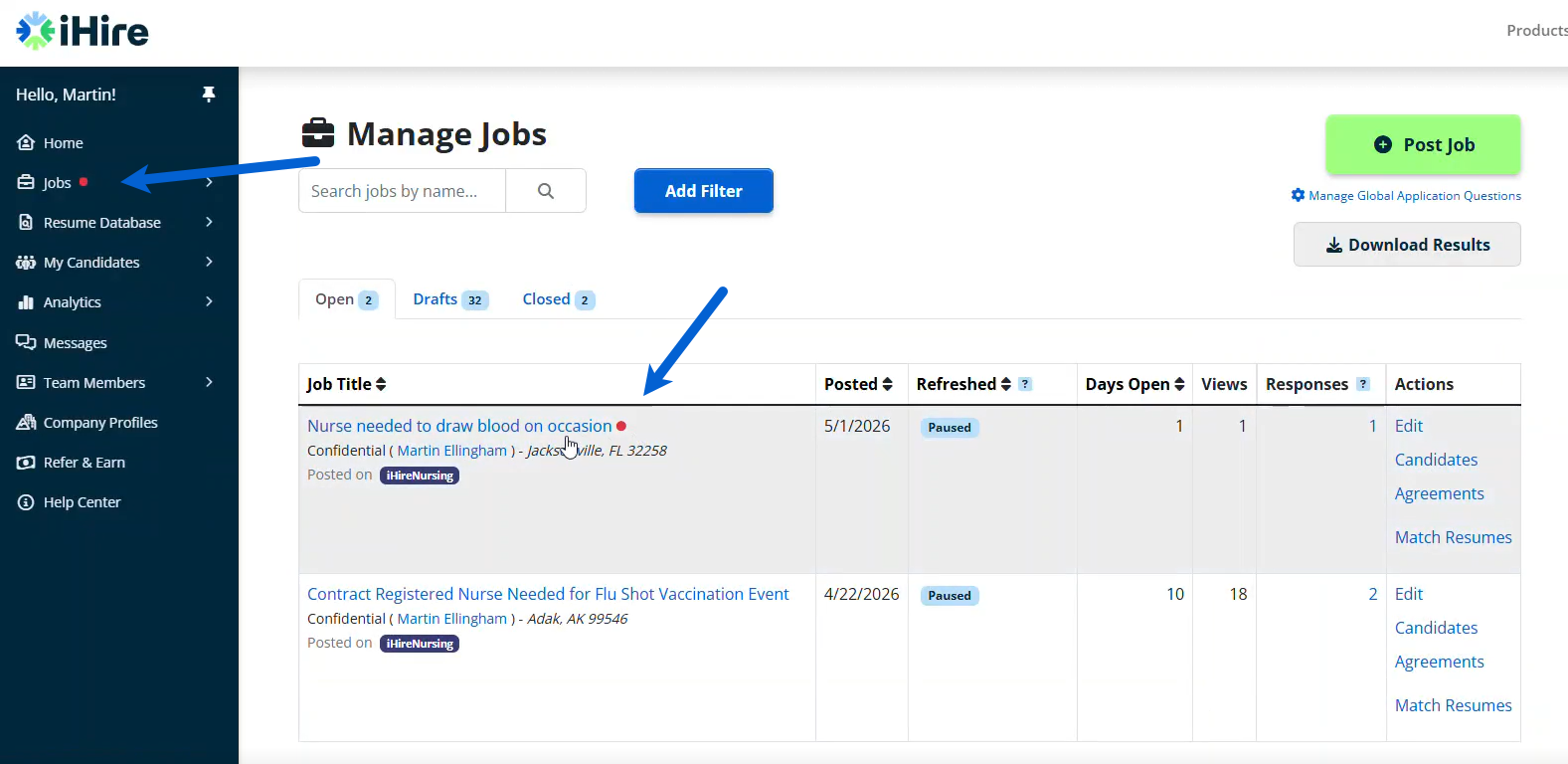
Task: Click the iHireNursing badge in the flu shot row
Action: (420, 644)
